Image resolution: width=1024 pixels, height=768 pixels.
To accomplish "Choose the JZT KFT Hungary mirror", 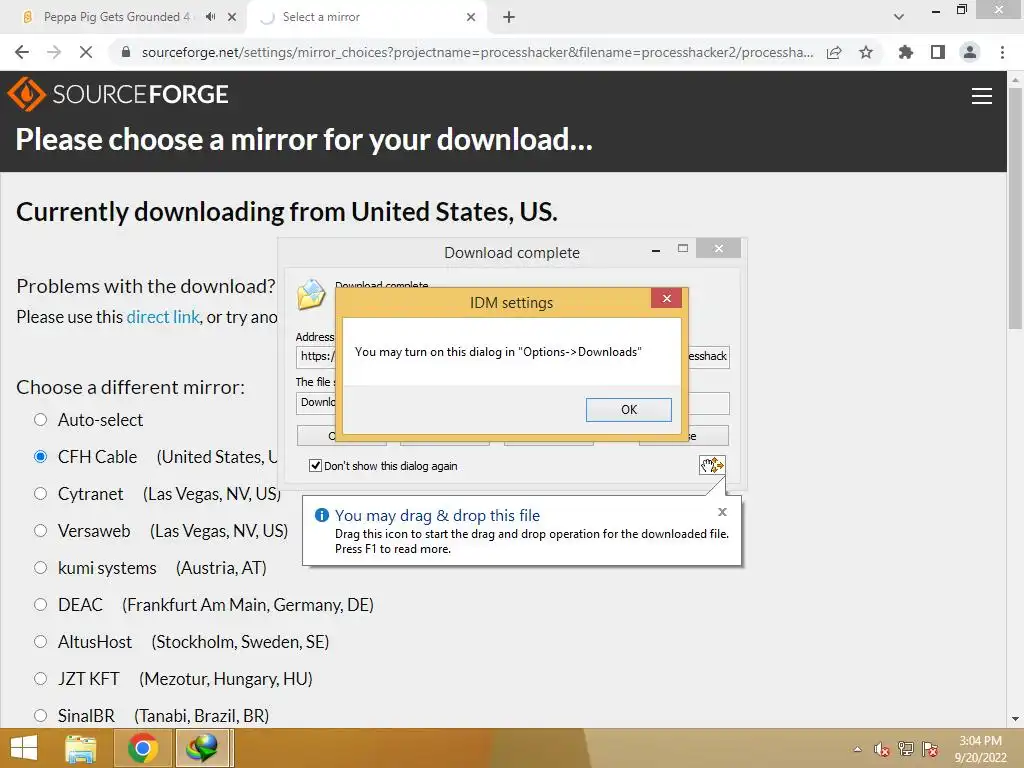I will (40, 679).
